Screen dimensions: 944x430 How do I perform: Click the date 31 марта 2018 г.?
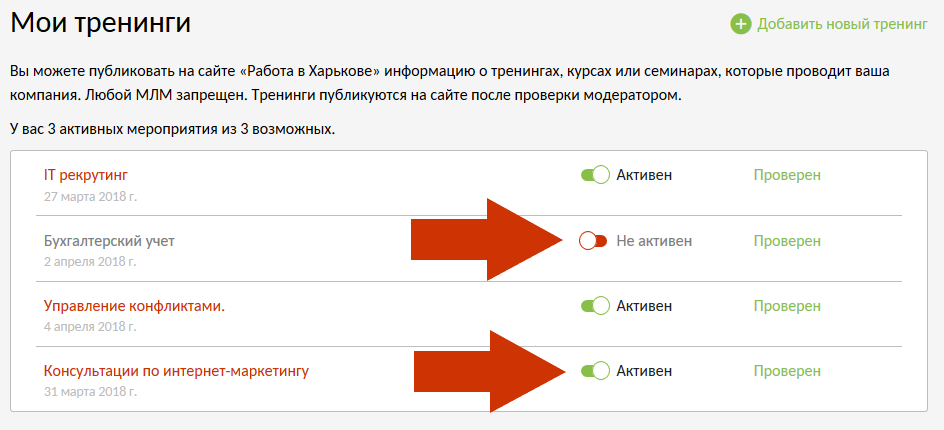click(90, 392)
